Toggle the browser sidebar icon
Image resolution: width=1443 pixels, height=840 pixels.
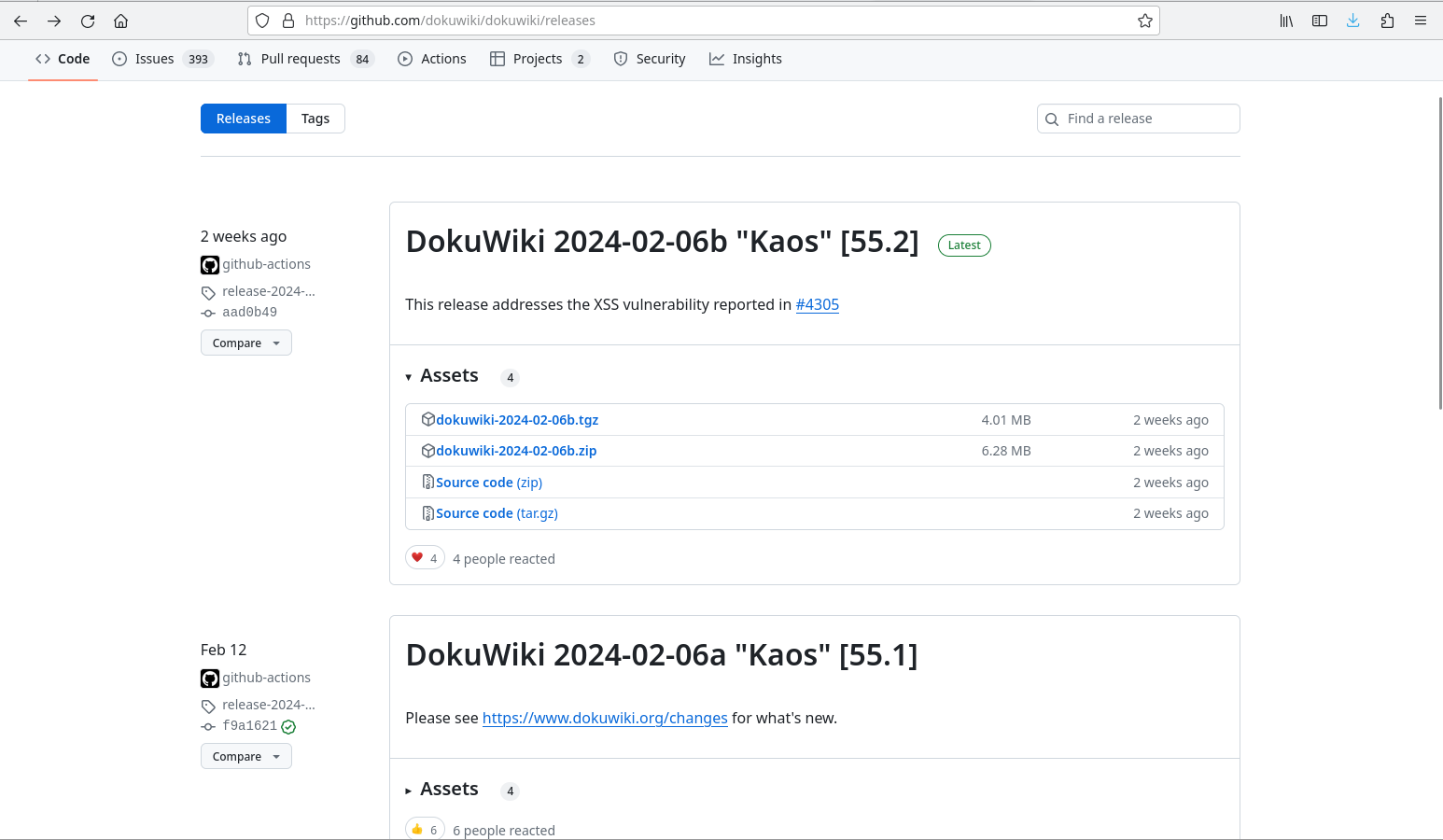click(1319, 21)
